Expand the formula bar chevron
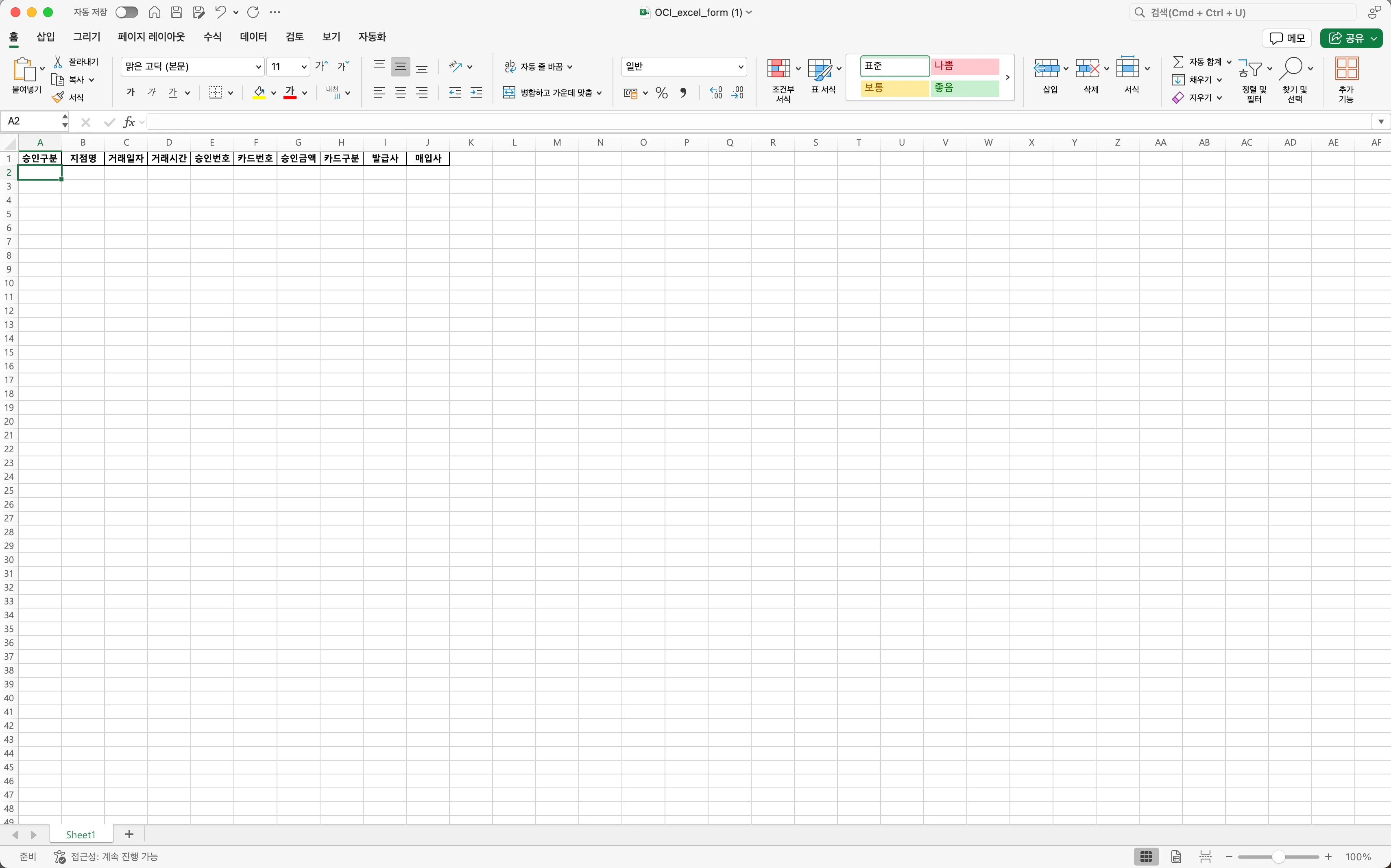This screenshot has height=868, width=1391. (x=1381, y=122)
